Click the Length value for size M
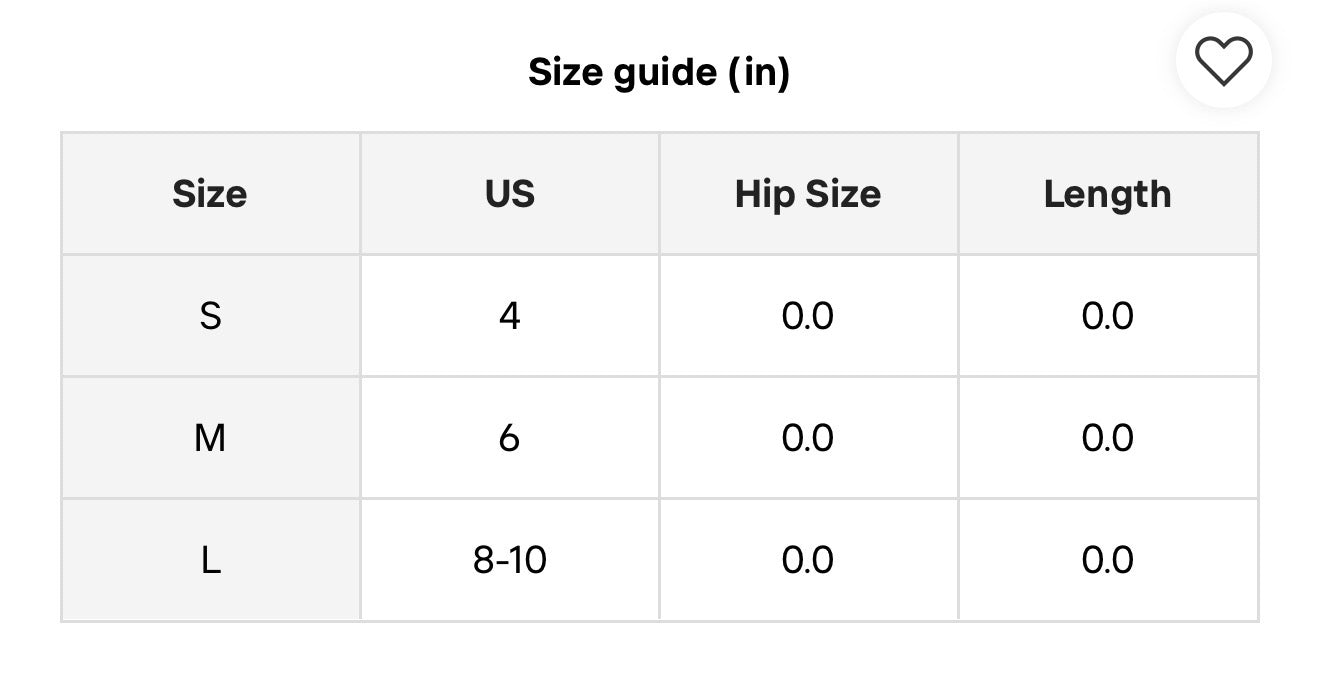Screen dimensions: 1320x693 (1107, 438)
